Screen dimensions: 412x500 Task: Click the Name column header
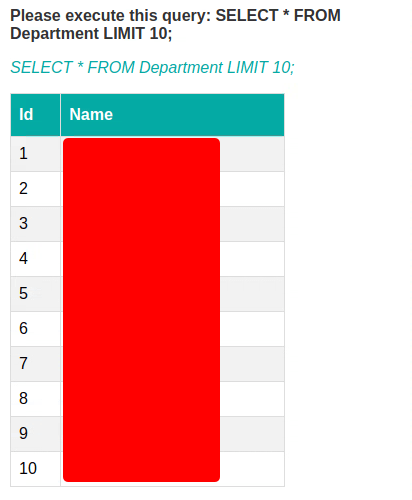coord(172,115)
